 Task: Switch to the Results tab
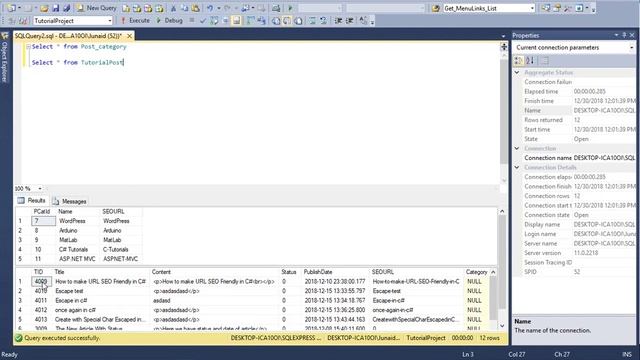31,200
